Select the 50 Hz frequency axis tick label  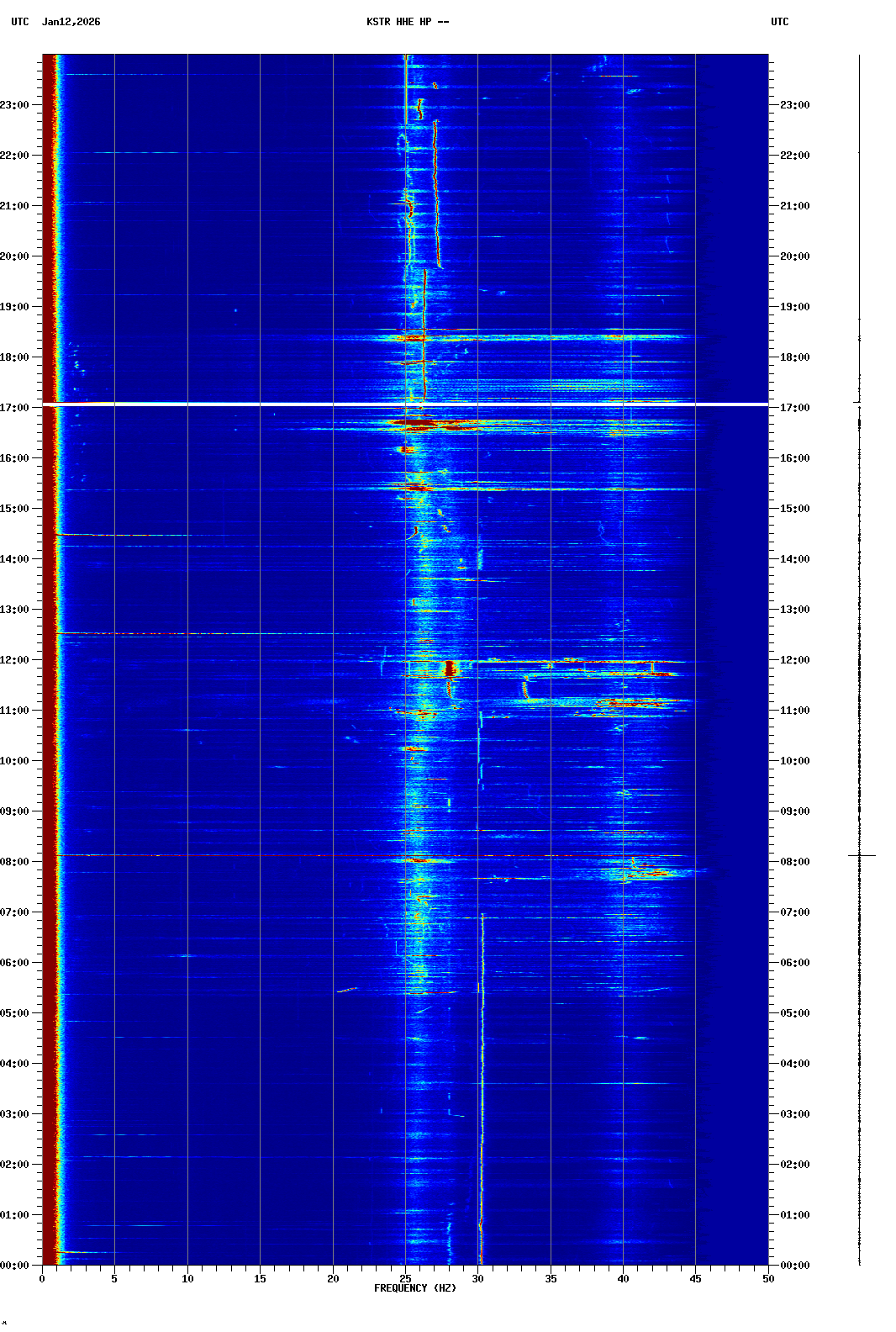[768, 1278]
